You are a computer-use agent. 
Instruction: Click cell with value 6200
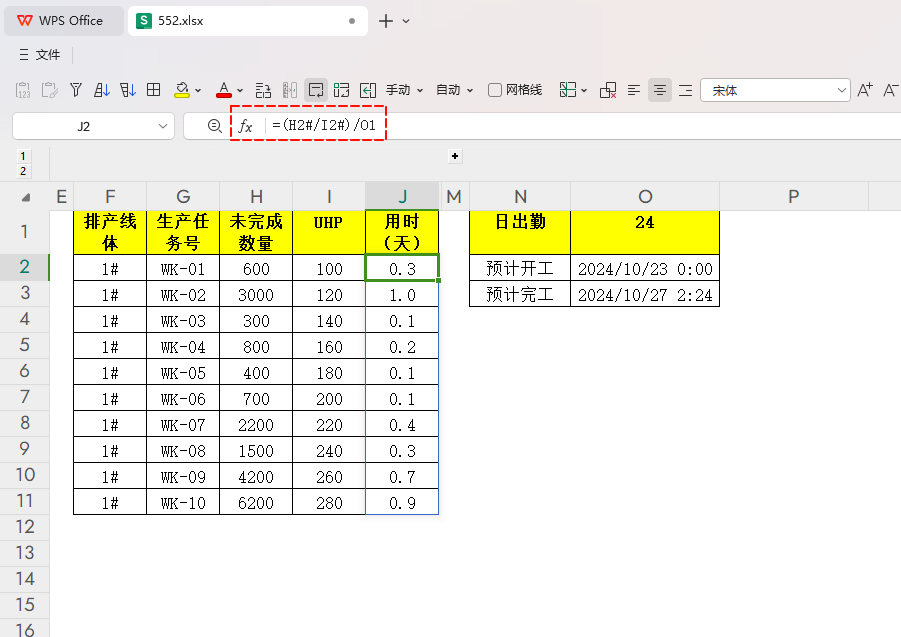(x=256, y=503)
